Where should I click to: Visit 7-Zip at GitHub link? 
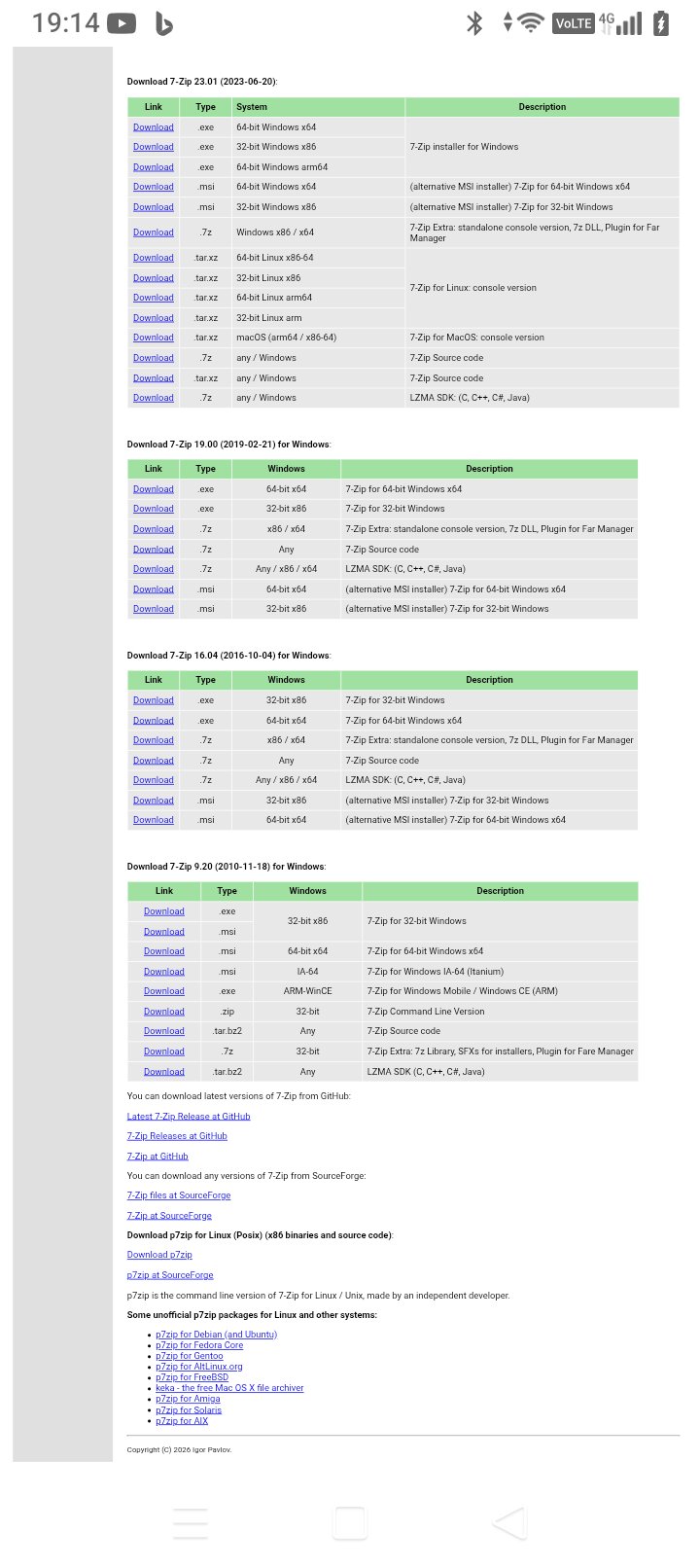157,1157
